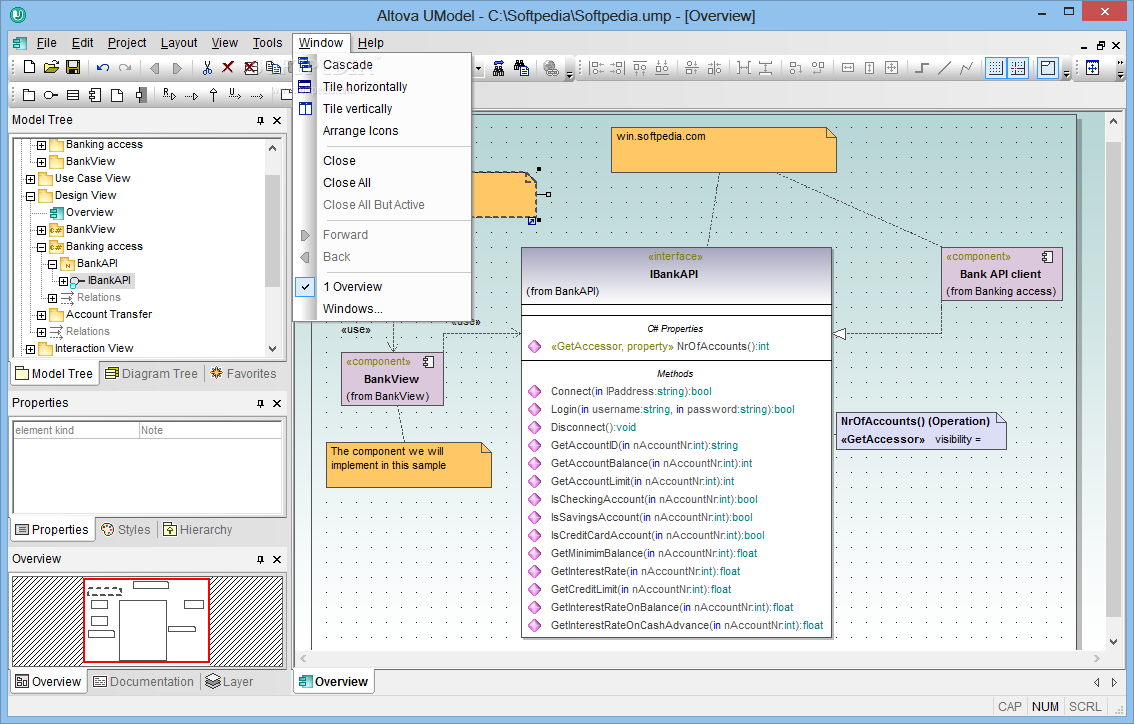Toggle the diagram heading display button
This screenshot has height=724, width=1134.
[1047, 68]
